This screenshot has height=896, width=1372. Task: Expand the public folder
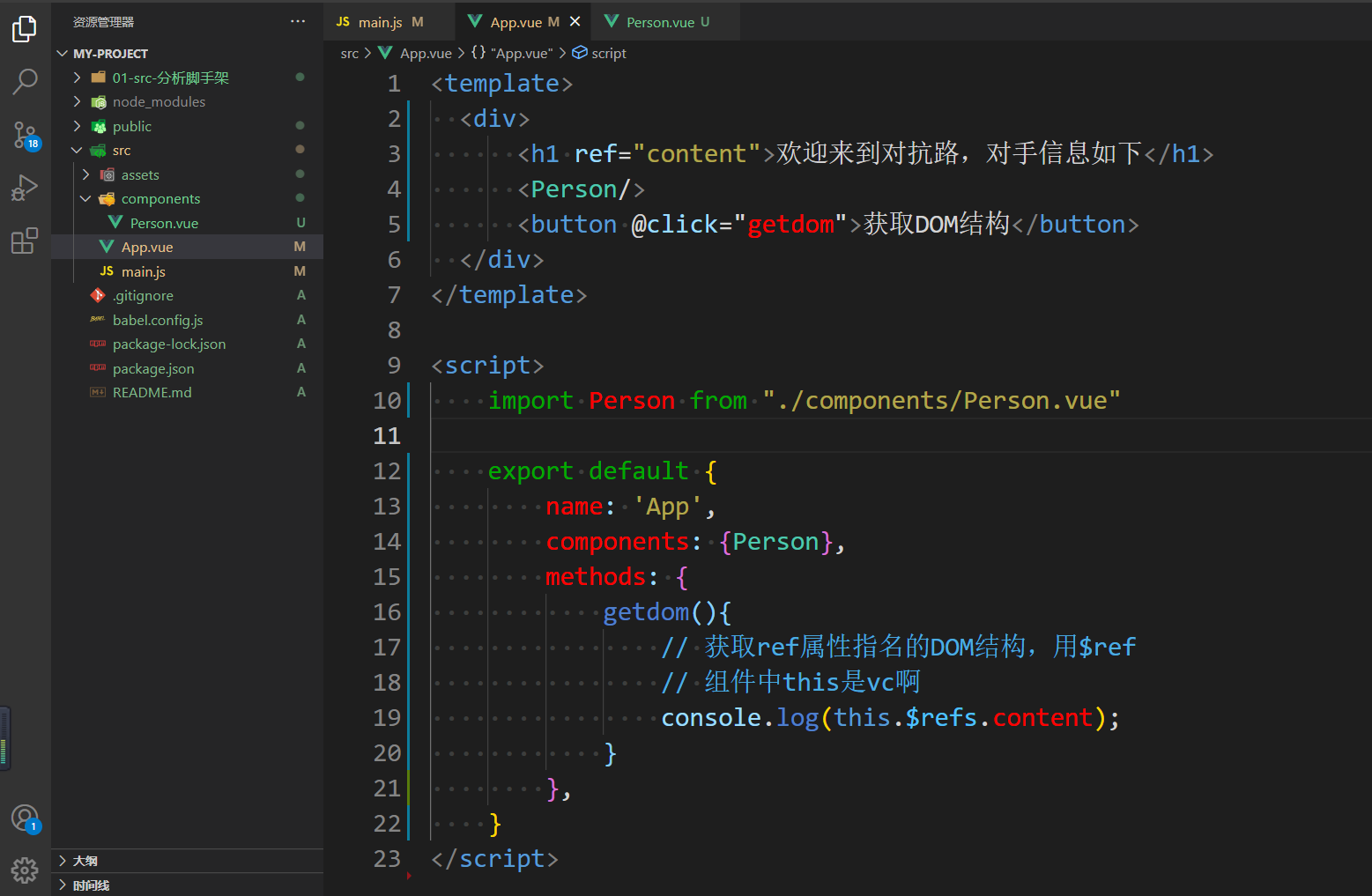(x=77, y=126)
